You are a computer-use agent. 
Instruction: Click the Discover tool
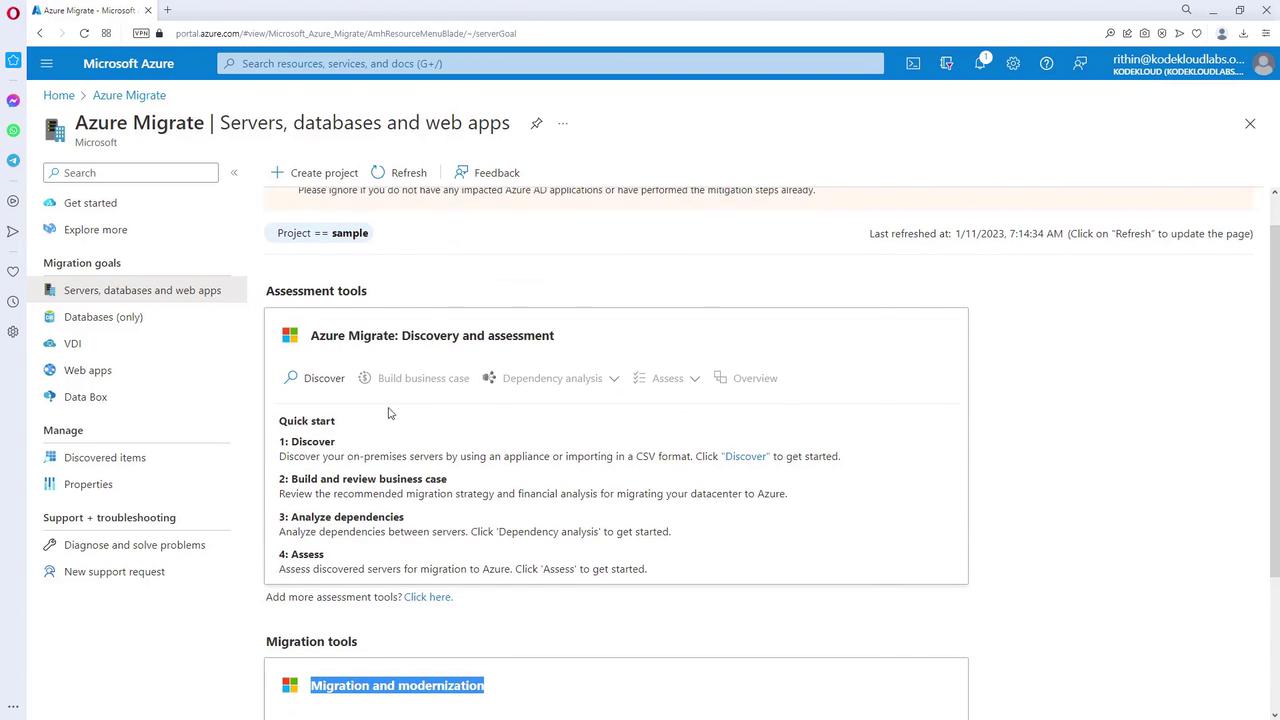point(314,378)
